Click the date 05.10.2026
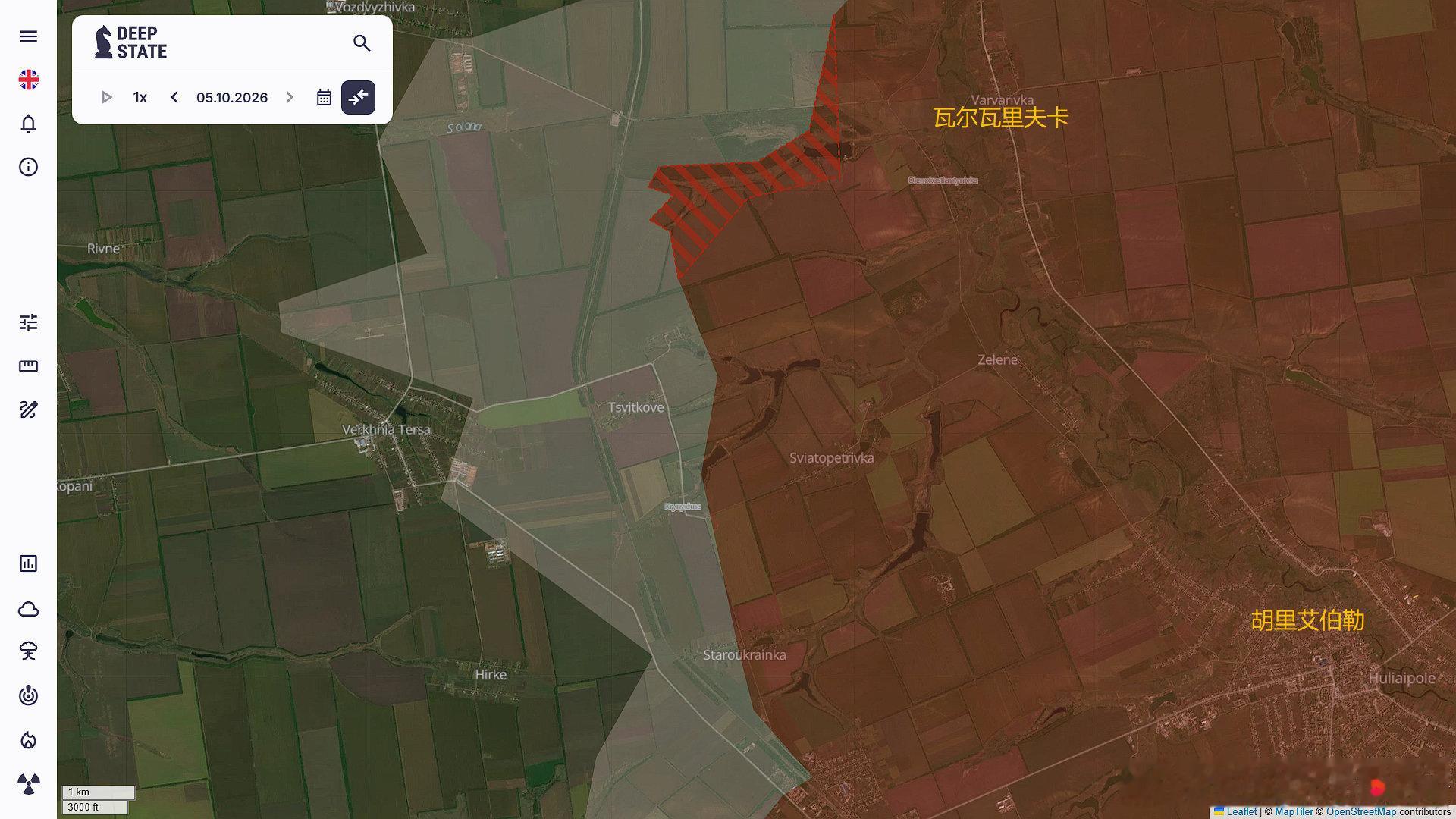 [x=232, y=97]
